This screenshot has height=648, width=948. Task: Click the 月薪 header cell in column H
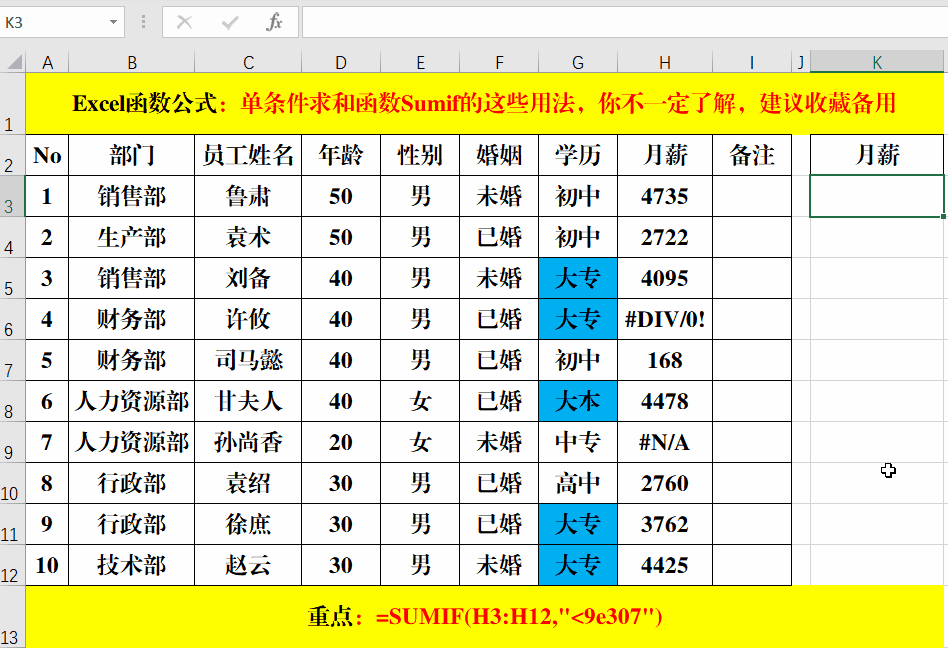[665, 155]
